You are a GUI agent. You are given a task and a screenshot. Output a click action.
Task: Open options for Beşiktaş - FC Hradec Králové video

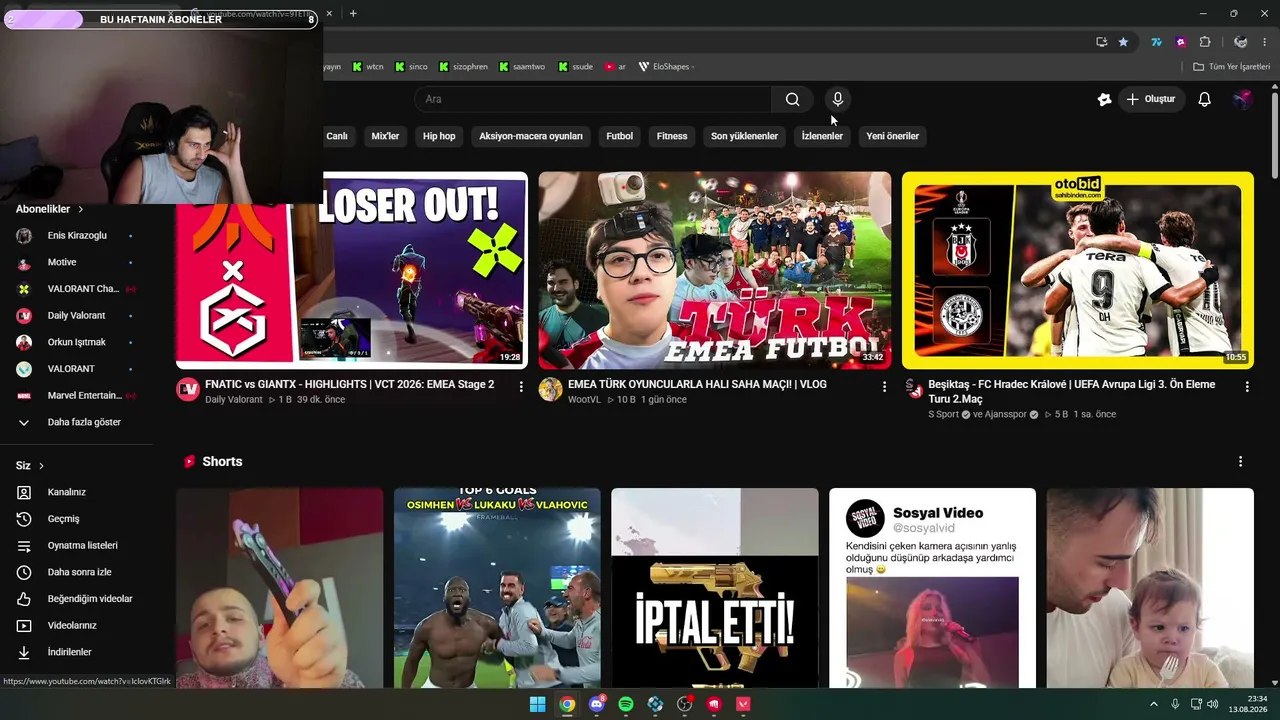coord(1247,386)
